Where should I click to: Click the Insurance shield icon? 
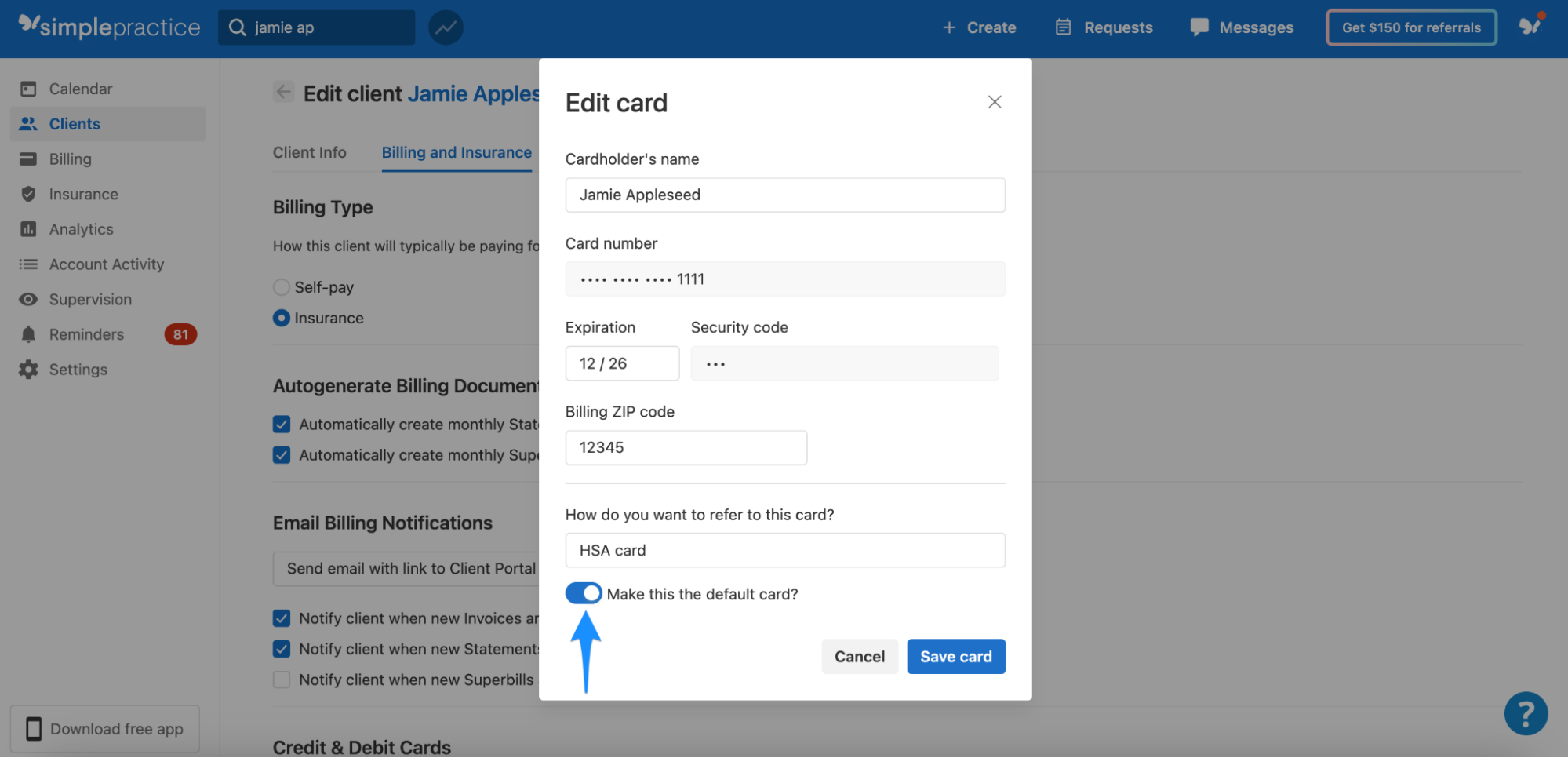click(x=27, y=194)
